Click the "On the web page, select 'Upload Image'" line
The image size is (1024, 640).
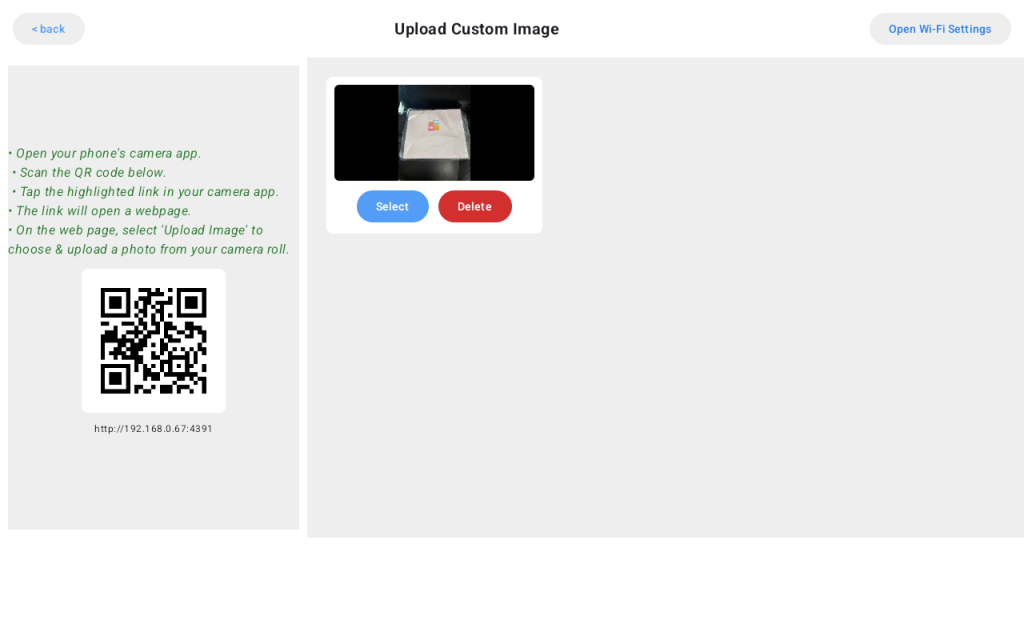click(x=136, y=231)
